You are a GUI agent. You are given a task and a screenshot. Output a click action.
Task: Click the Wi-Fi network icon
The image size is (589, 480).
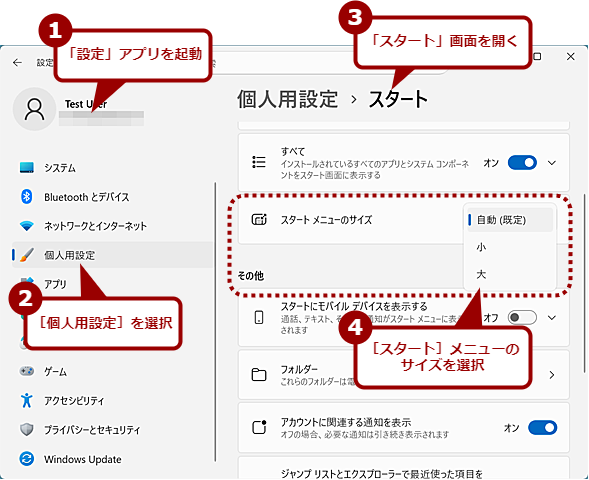coord(27,226)
